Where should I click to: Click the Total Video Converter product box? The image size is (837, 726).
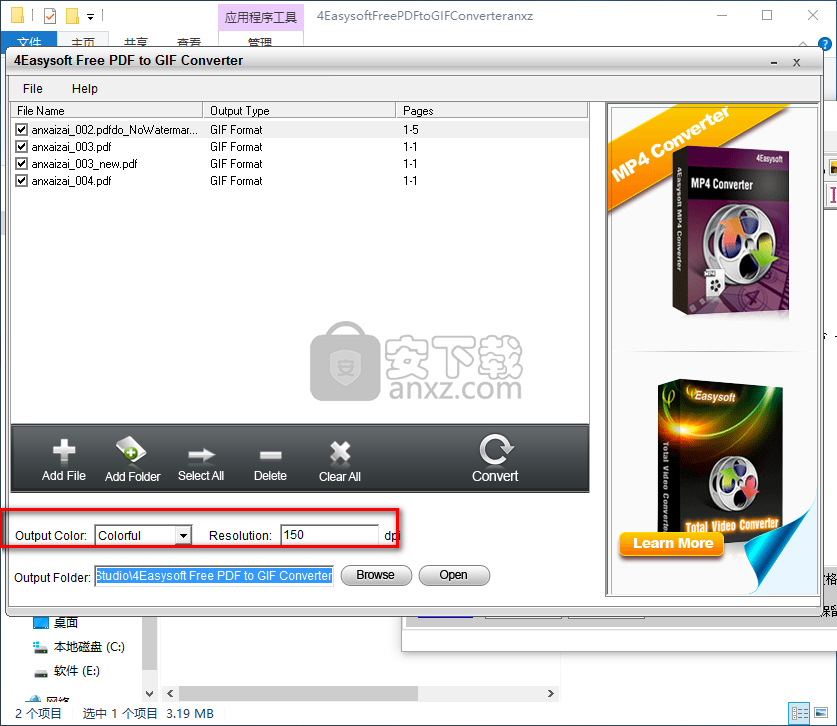tap(720, 460)
